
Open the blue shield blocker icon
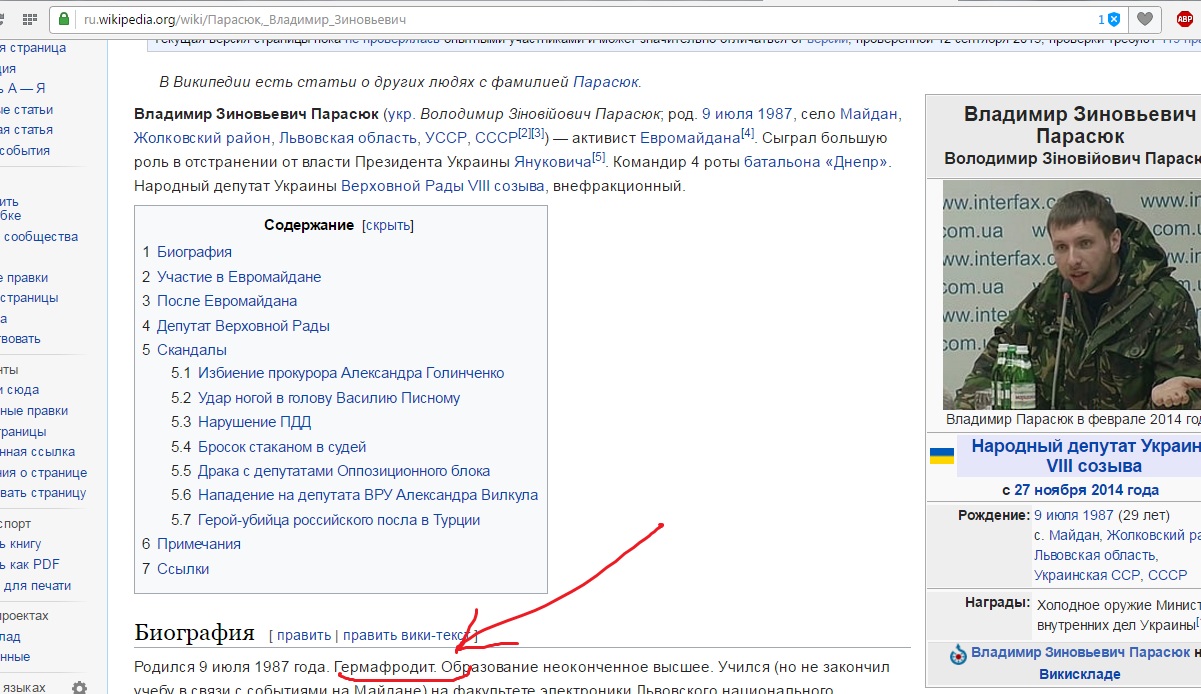tap(1113, 19)
